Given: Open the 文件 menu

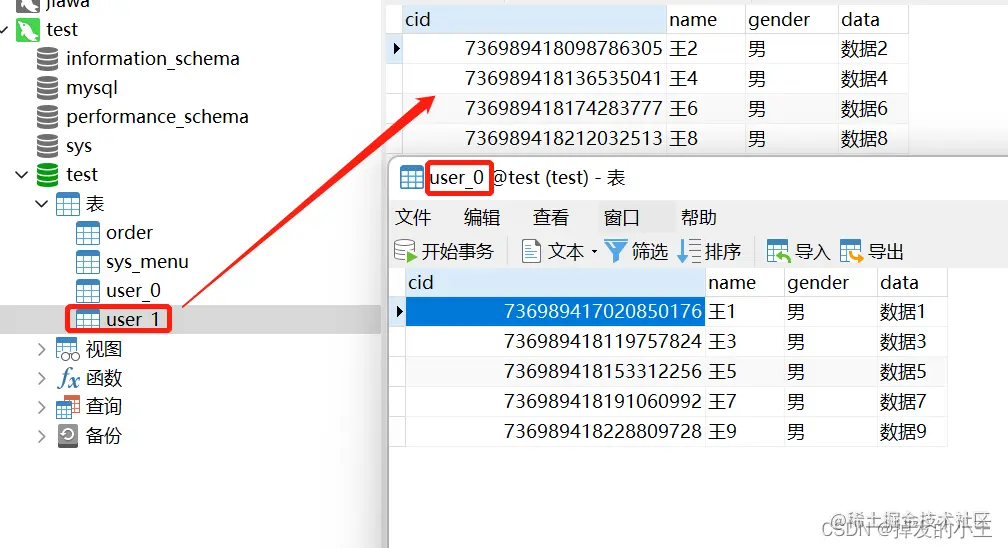Looking at the screenshot, I should [413, 217].
